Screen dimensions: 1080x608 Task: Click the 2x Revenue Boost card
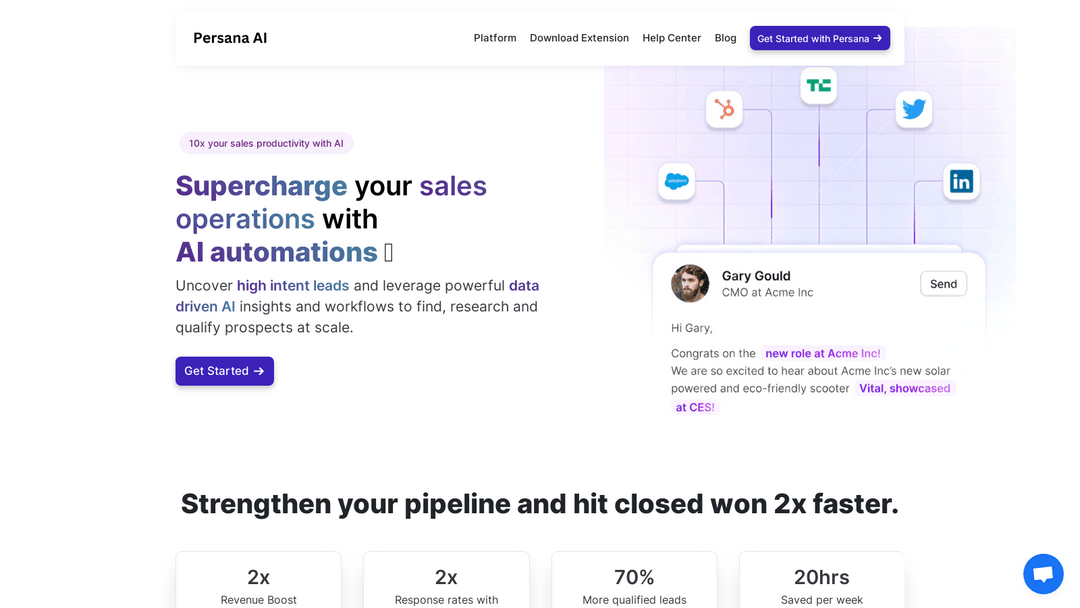pos(258,584)
